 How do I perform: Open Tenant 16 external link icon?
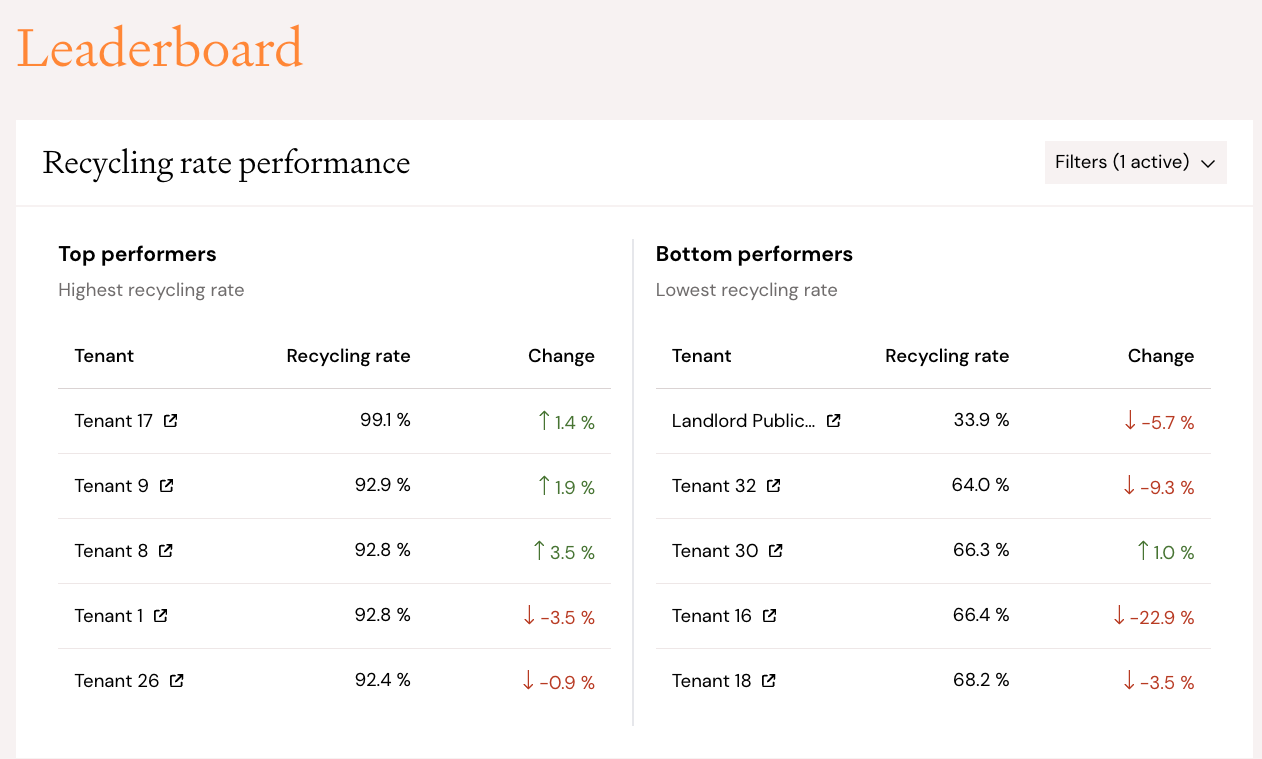770,616
